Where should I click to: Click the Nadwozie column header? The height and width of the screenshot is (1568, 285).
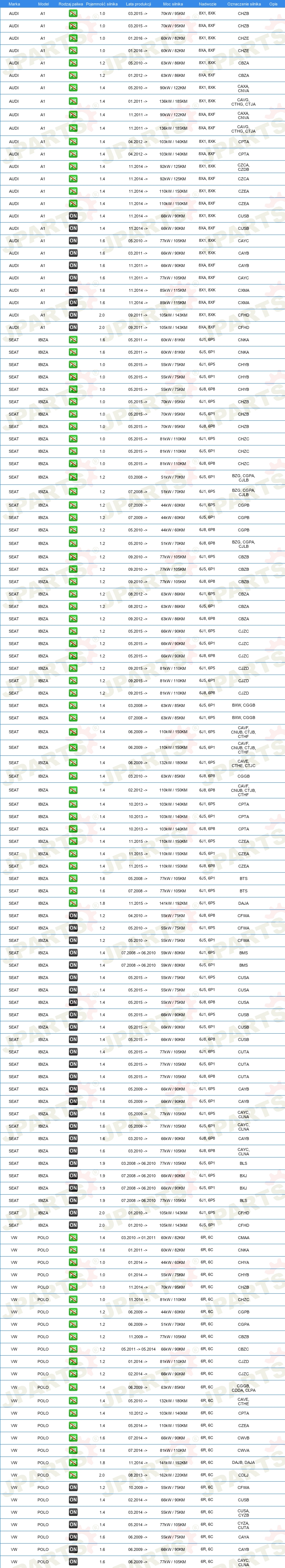click(208, 4)
